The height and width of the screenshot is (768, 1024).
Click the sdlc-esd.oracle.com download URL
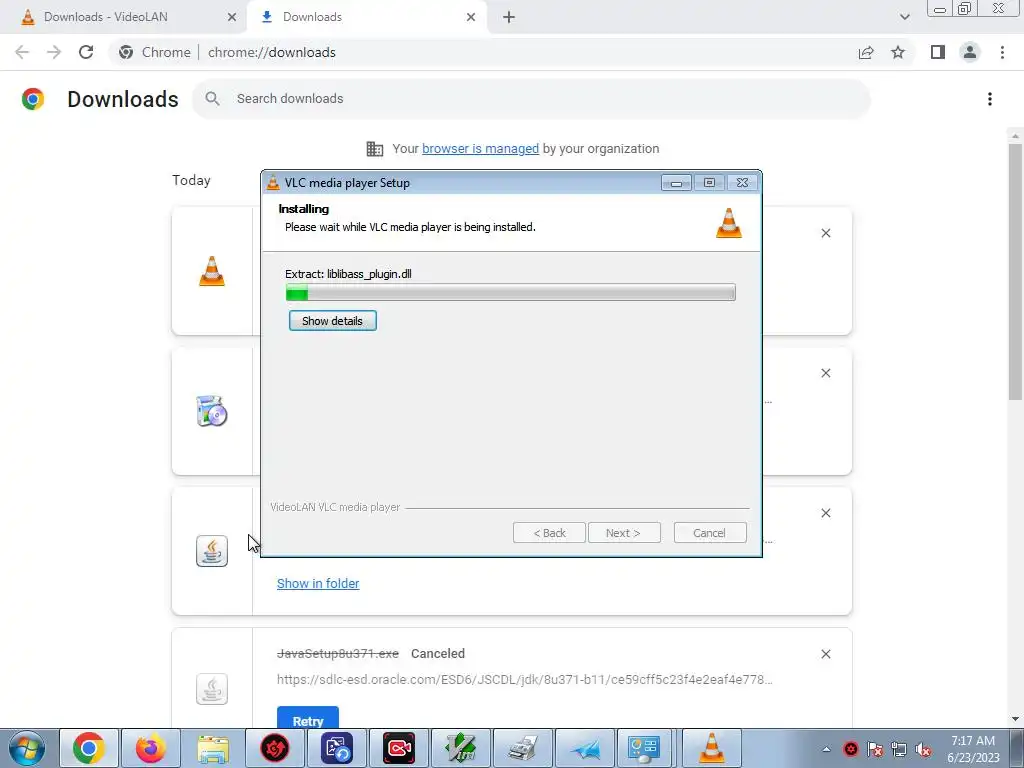[x=524, y=680]
